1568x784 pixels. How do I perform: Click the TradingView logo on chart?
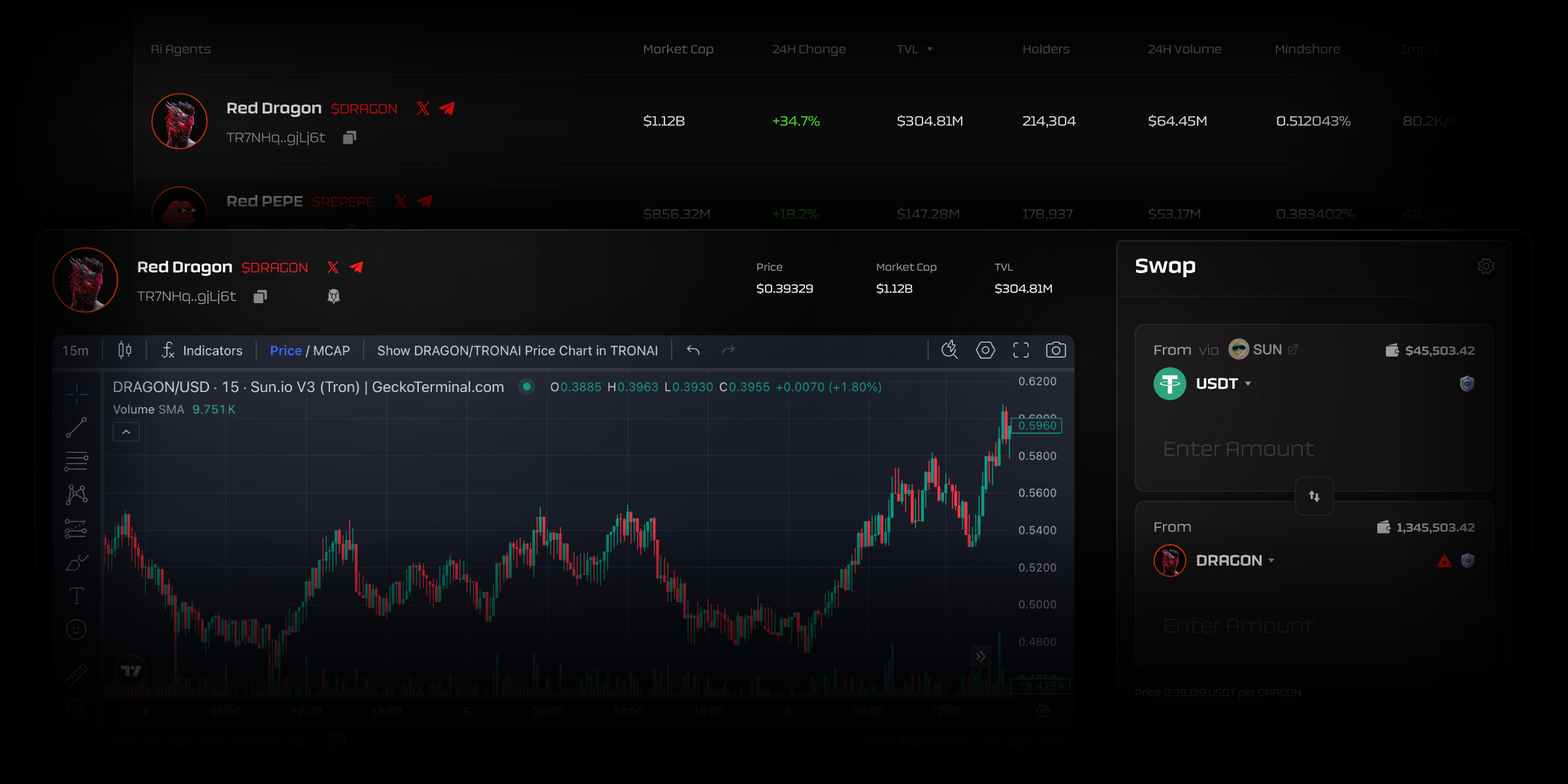click(131, 670)
